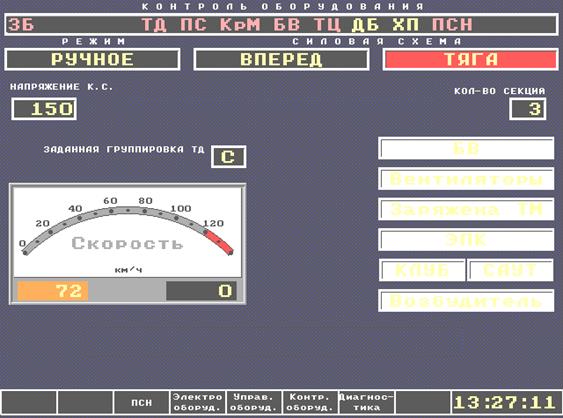Image resolution: width=563 pixels, height=418 pixels.
Task: Select the ВПЕРЕД direction field
Action: 281,59
